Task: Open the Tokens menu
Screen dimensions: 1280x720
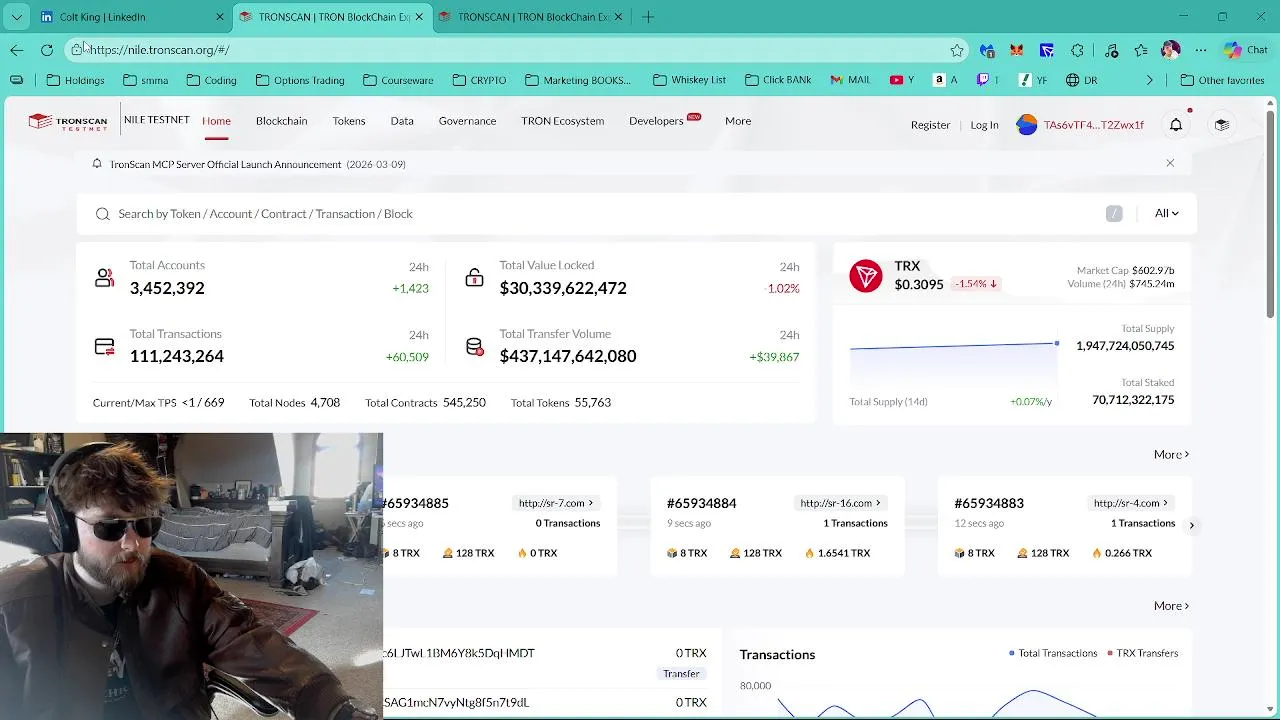Action: (349, 121)
